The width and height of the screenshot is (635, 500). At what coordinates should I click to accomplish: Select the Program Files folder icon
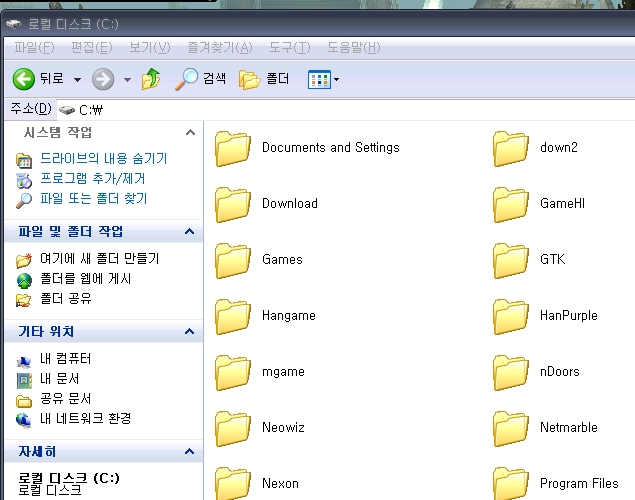(511, 483)
